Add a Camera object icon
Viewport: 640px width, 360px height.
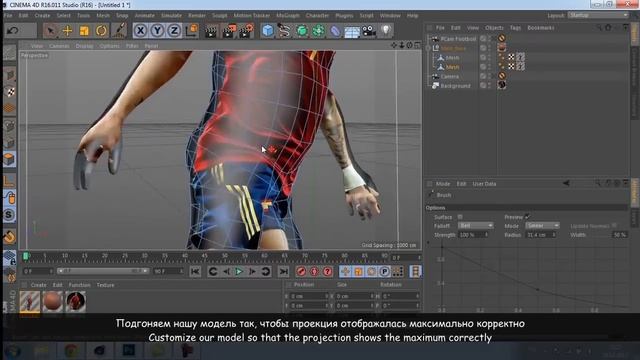pos(369,31)
